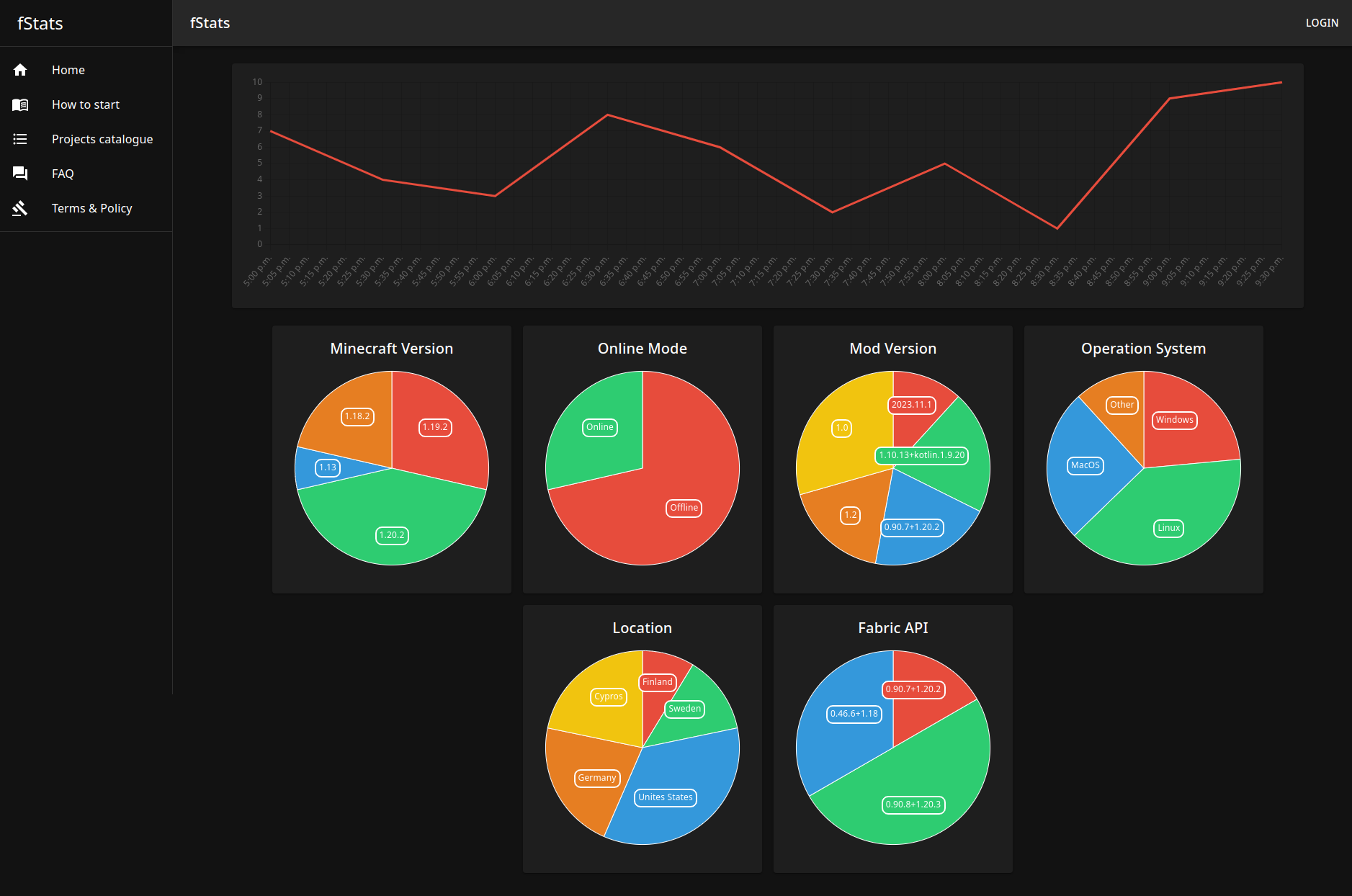
Task: Click the Terms & Policy gavel icon
Action: click(20, 208)
